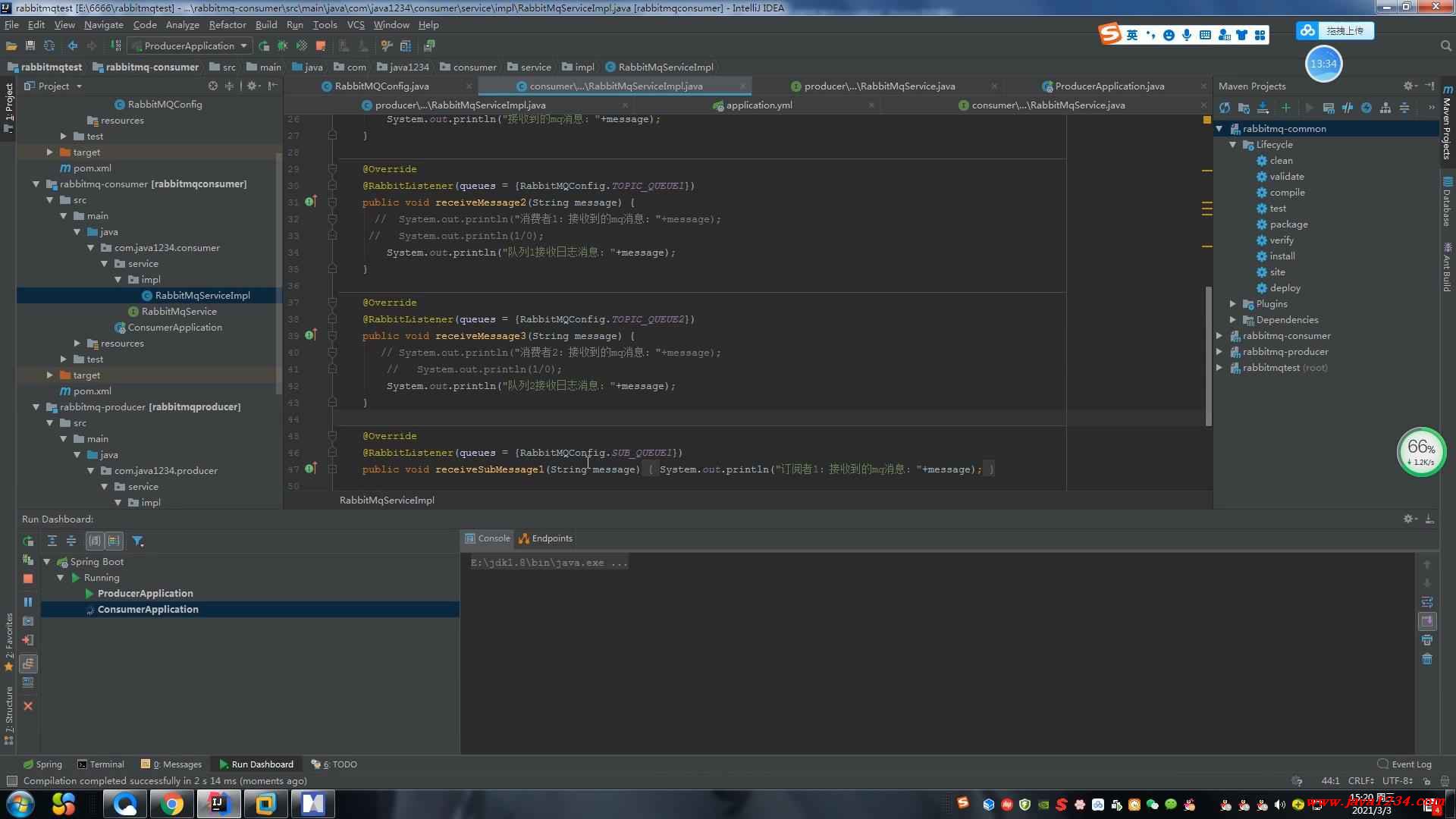Open the Endpoints tab
This screenshot has width=1456, height=819.
(x=545, y=538)
